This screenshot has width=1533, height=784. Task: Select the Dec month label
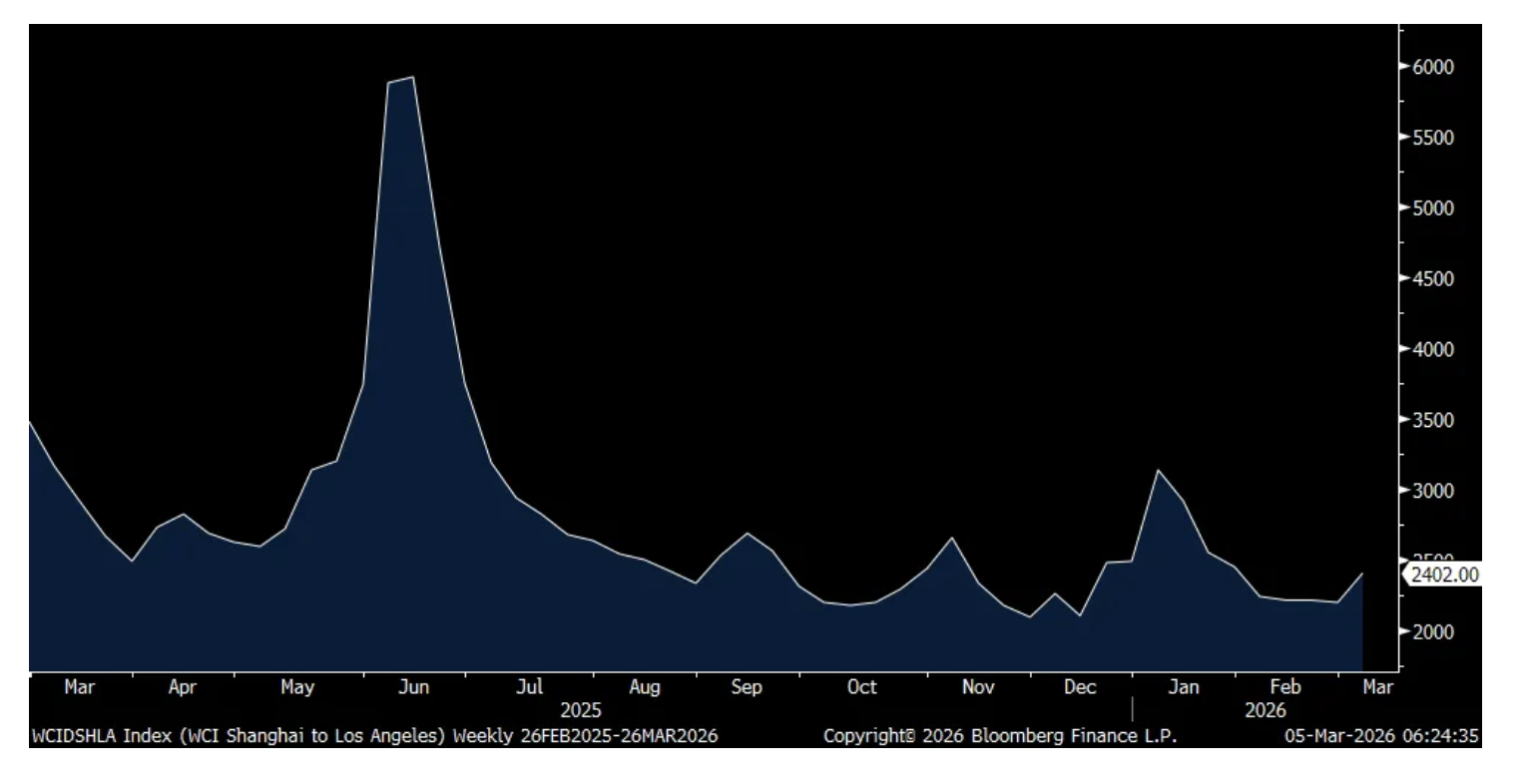tap(1080, 687)
